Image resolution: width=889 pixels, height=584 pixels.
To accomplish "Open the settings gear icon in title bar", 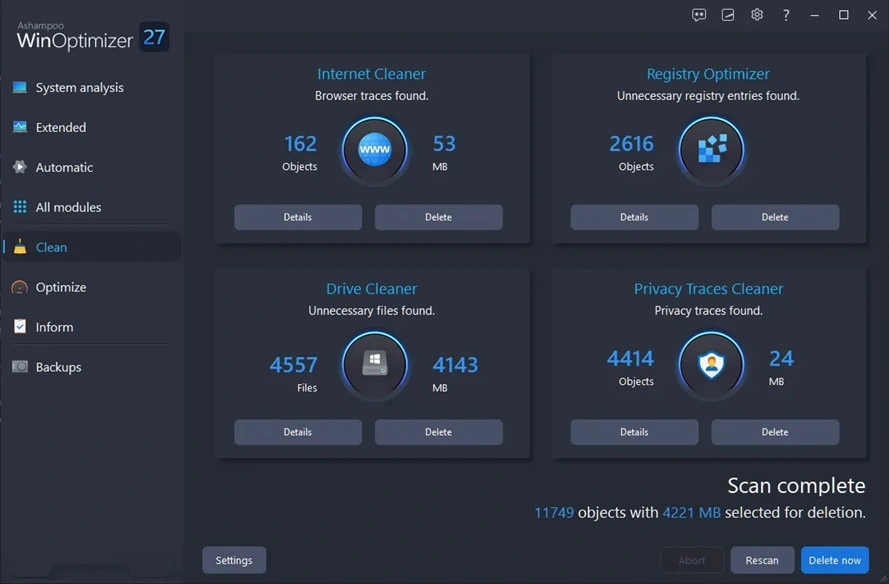I will click(757, 15).
